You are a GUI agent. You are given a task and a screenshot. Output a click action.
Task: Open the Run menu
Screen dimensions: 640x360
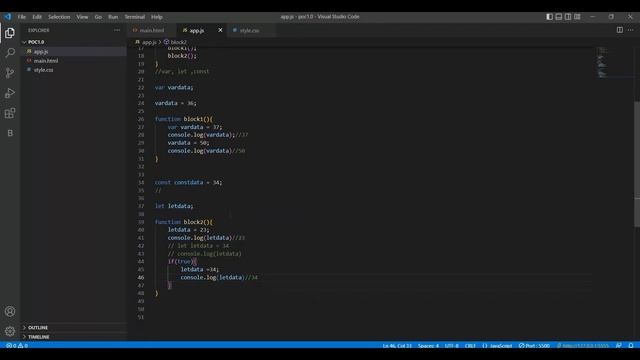(x=113, y=17)
